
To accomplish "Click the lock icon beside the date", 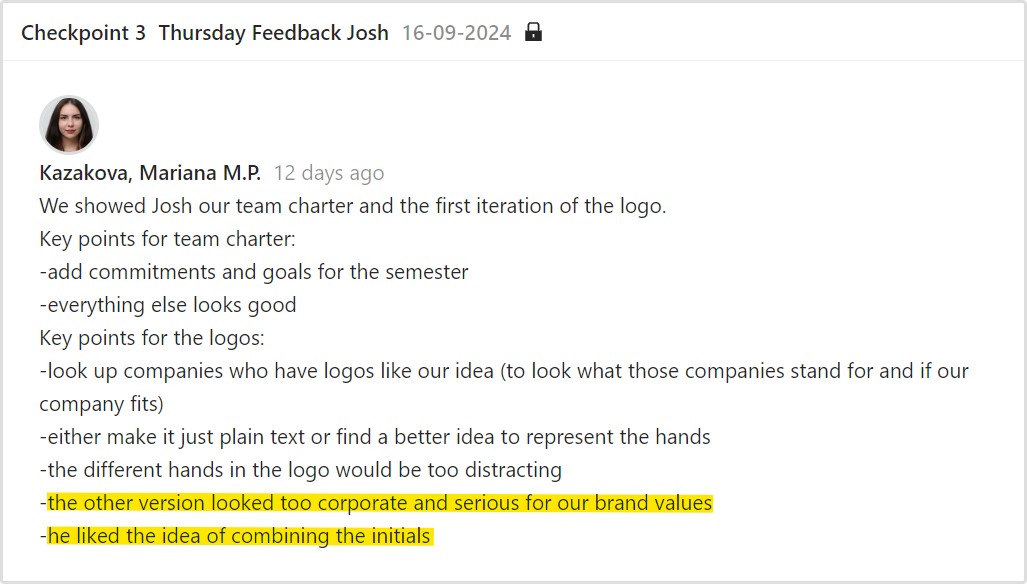I will 534,32.
